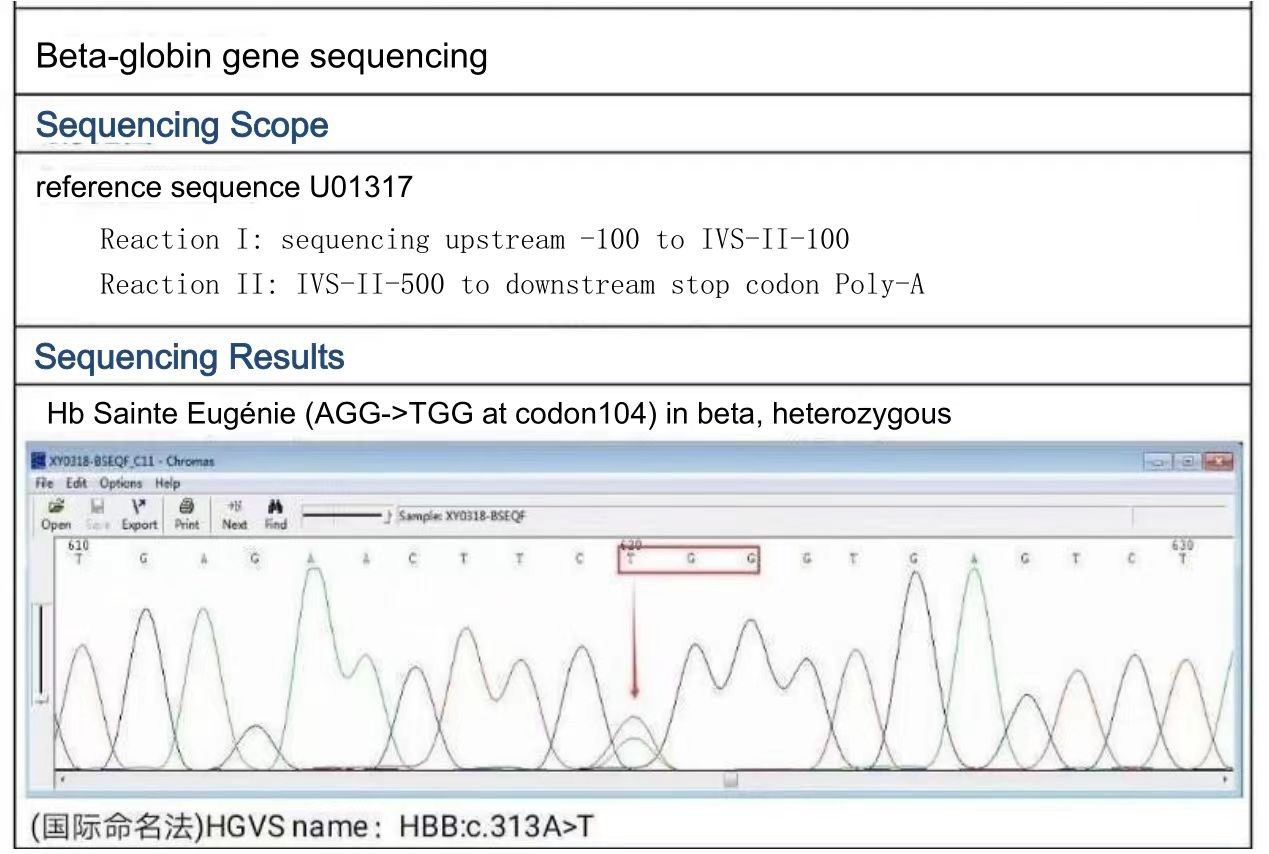Click the right scroll arrow under the chromatogram
The image size is (1269, 854).
pos(1227,778)
